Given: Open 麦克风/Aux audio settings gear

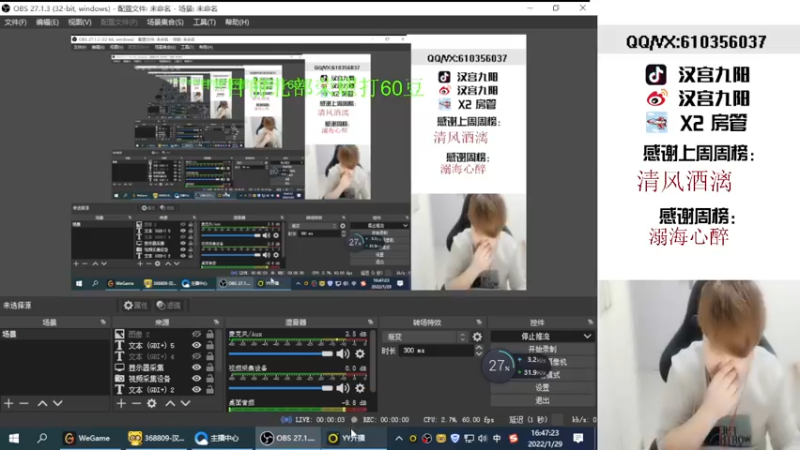Looking at the screenshot, I should 360,354.
